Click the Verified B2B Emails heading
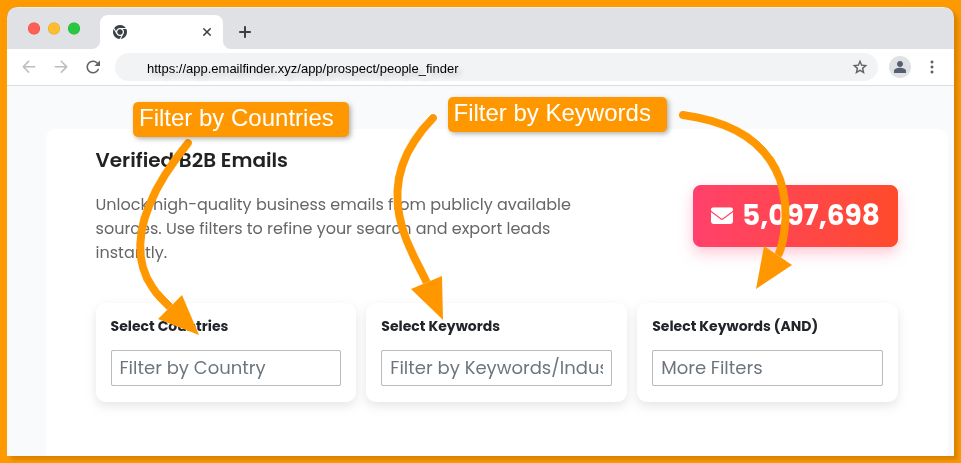This screenshot has height=463, width=961. pyautogui.click(x=191, y=160)
